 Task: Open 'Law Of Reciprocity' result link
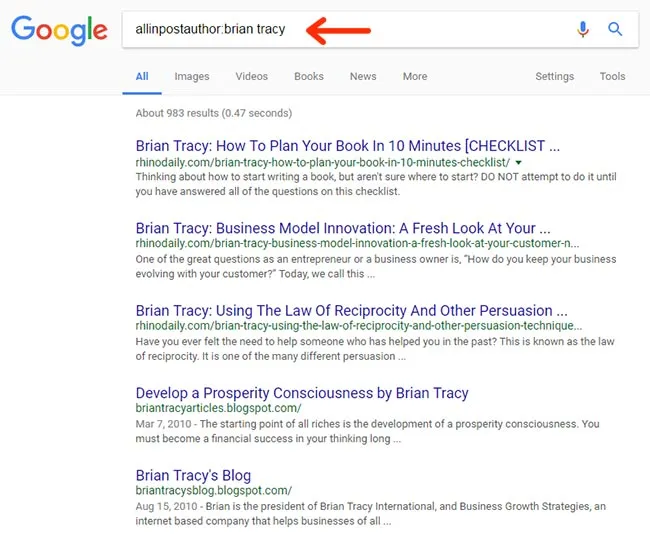[x=351, y=311]
